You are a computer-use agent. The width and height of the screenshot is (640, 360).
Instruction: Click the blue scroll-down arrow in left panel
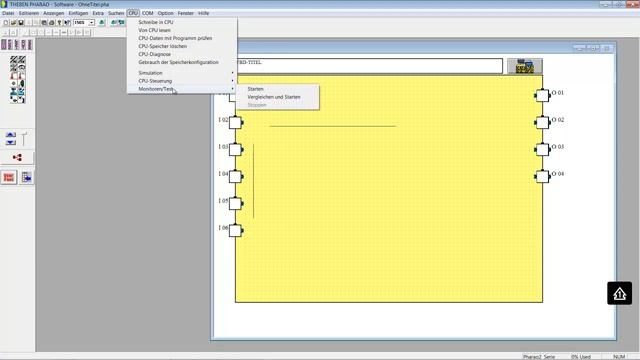(x=11, y=142)
